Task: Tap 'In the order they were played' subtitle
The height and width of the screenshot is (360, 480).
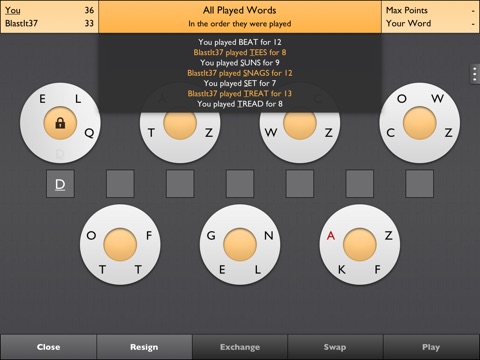Action: click(x=240, y=24)
